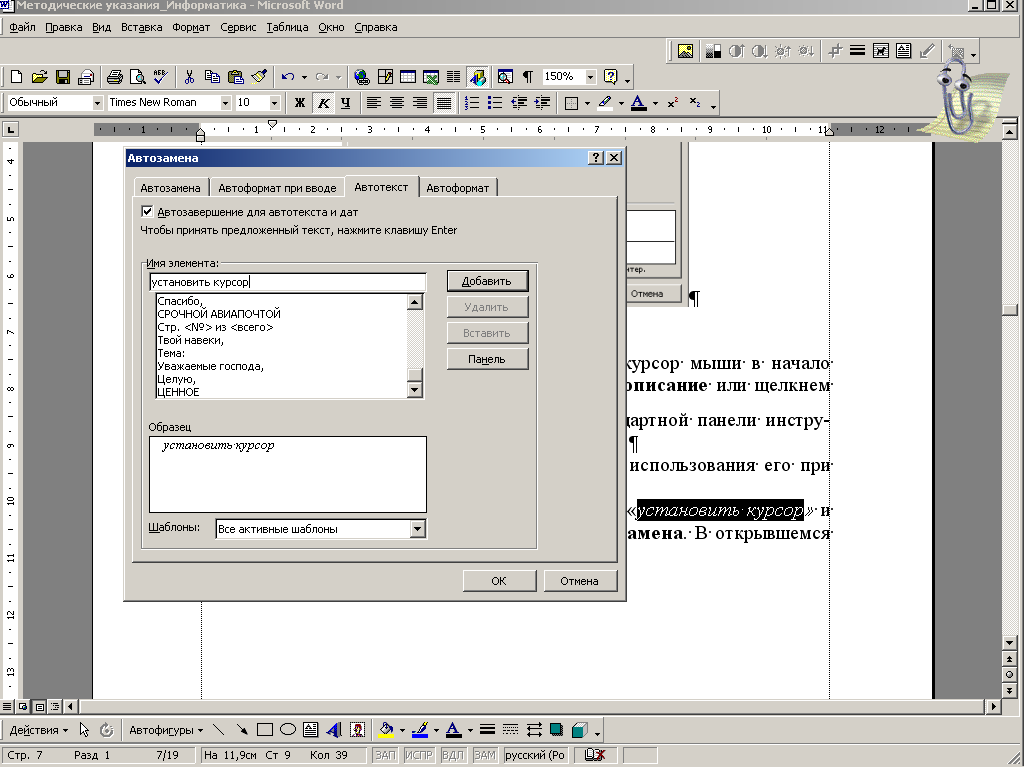Open the Действия drawing menu
Screen dimensions: 1024x768
pos(39,730)
